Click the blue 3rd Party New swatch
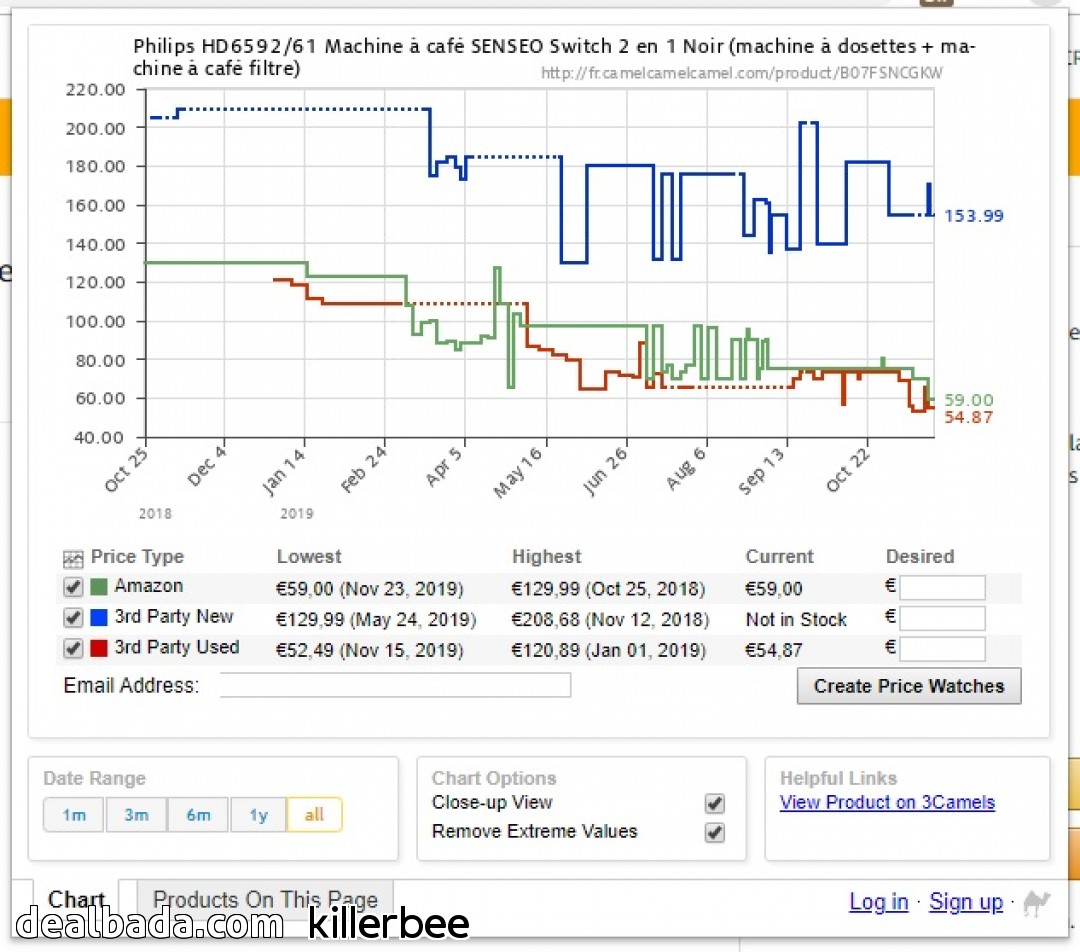The height and width of the screenshot is (952, 1080). [x=98, y=617]
